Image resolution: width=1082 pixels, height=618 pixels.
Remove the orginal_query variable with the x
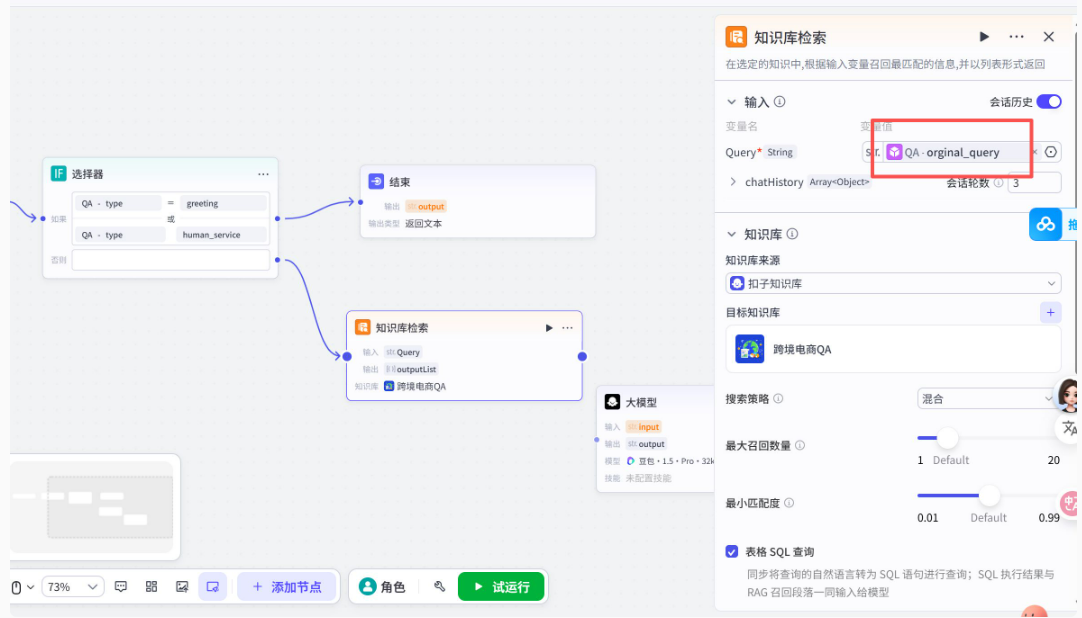pyautogui.click(x=1034, y=152)
